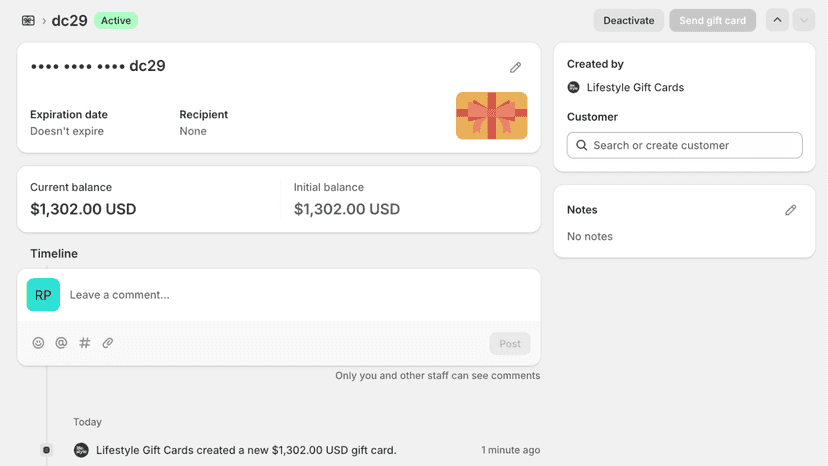Edit notes with pencil icon

coord(791,210)
